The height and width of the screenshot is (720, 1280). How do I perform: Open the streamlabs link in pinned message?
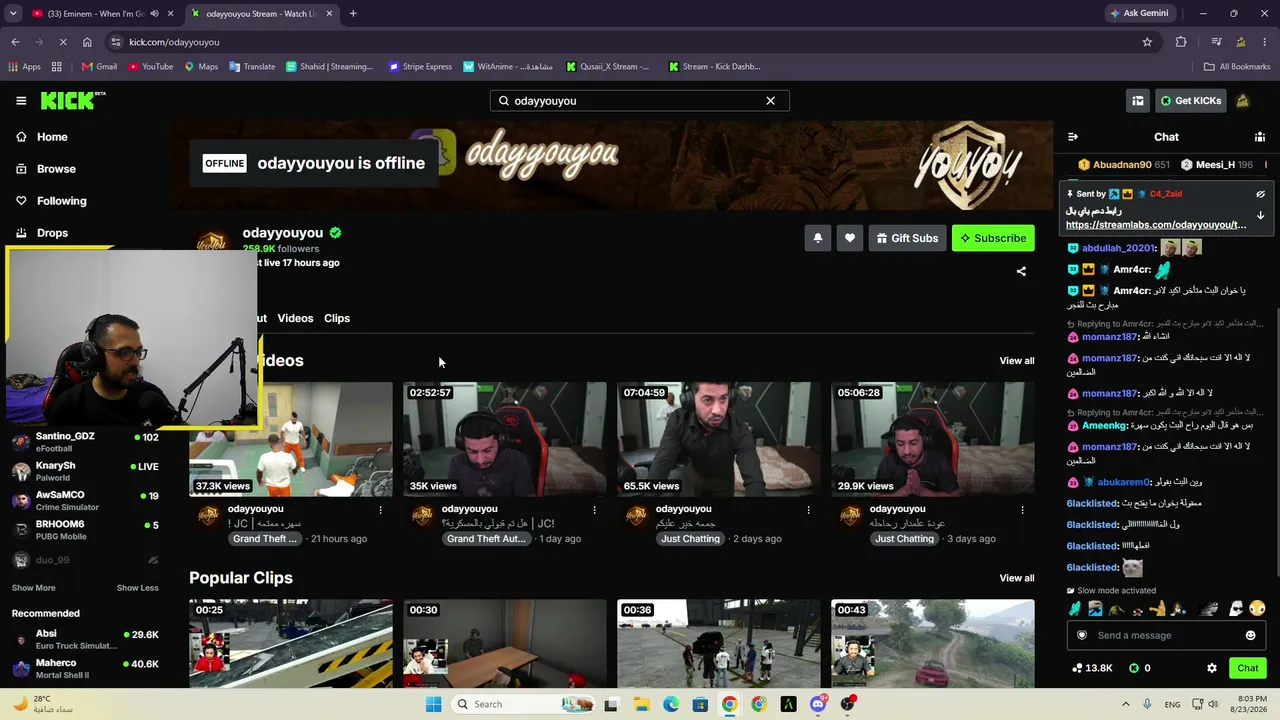pyautogui.click(x=1156, y=225)
